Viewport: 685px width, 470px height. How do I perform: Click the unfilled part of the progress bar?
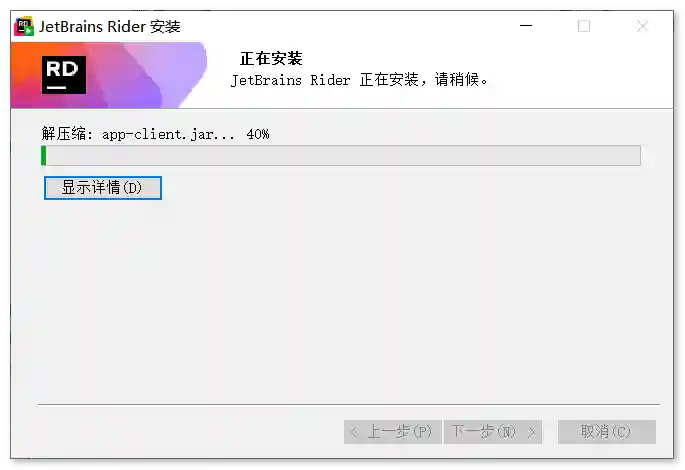pyautogui.click(x=340, y=156)
